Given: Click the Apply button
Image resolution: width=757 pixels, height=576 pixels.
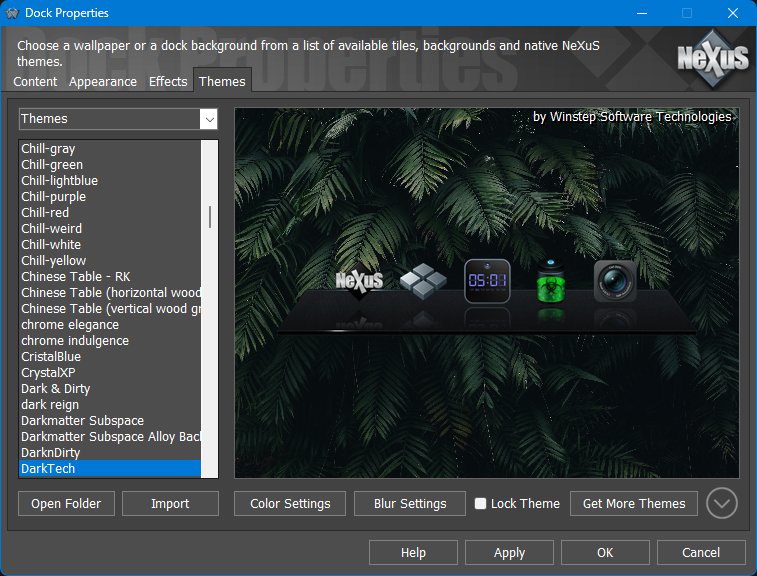Looking at the screenshot, I should click(x=509, y=552).
